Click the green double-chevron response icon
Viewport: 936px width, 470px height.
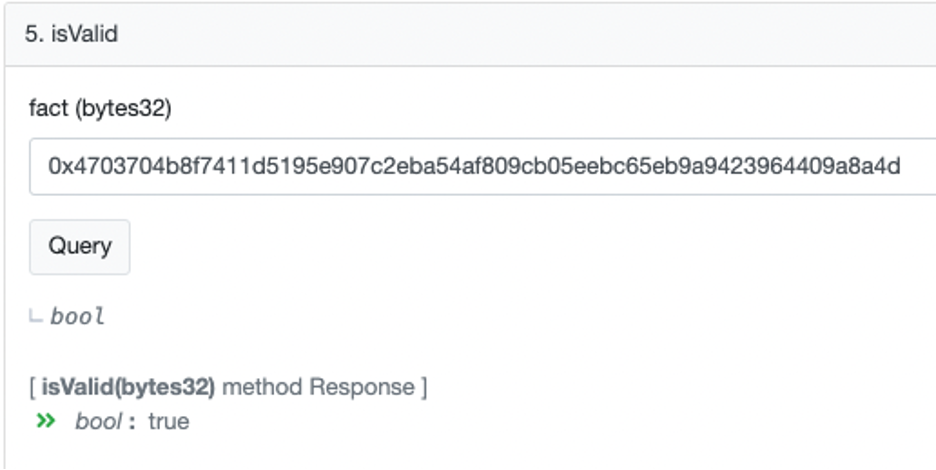tap(45, 421)
